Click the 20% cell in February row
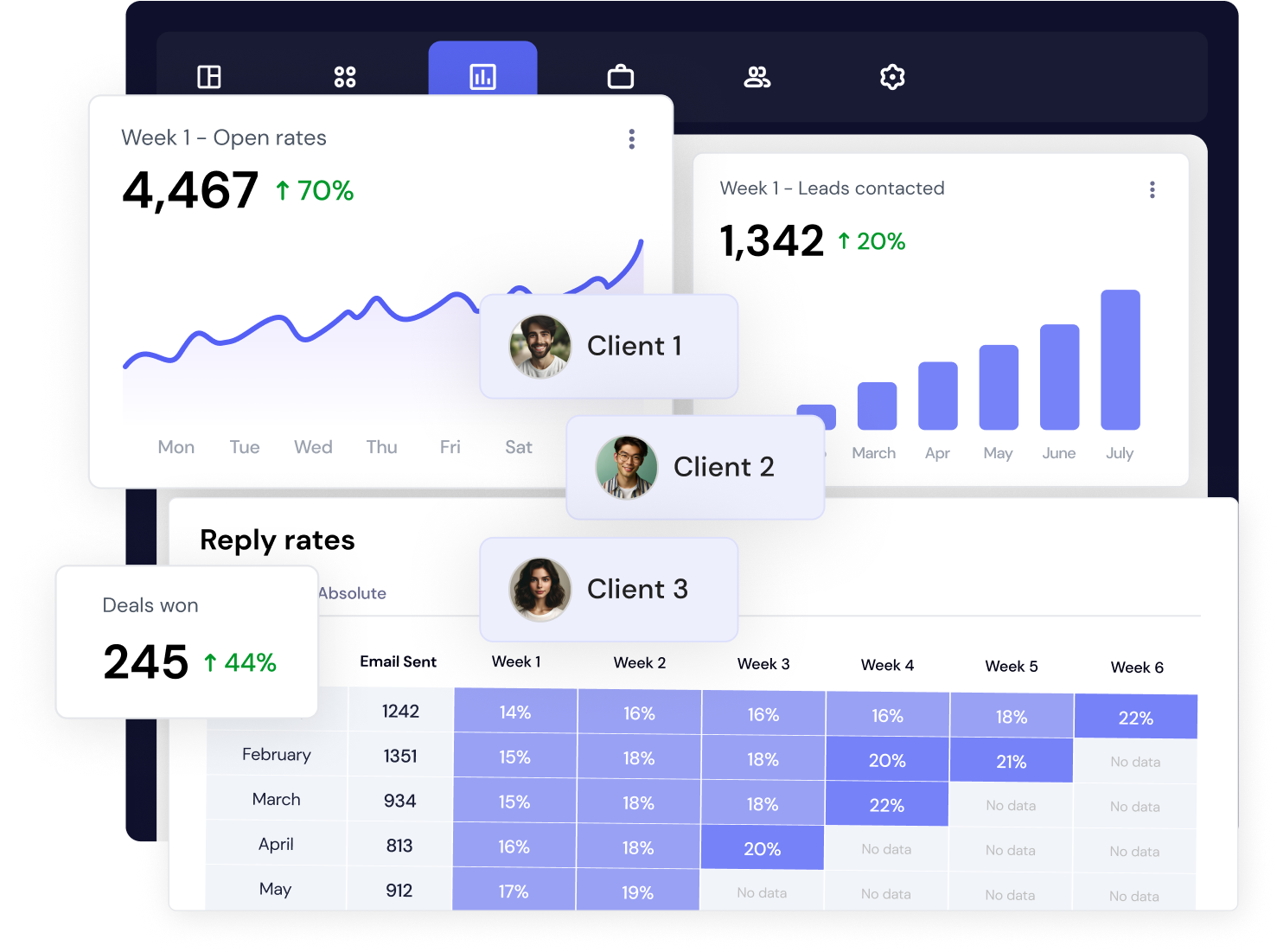This screenshot has height=952, width=1277. (x=887, y=760)
